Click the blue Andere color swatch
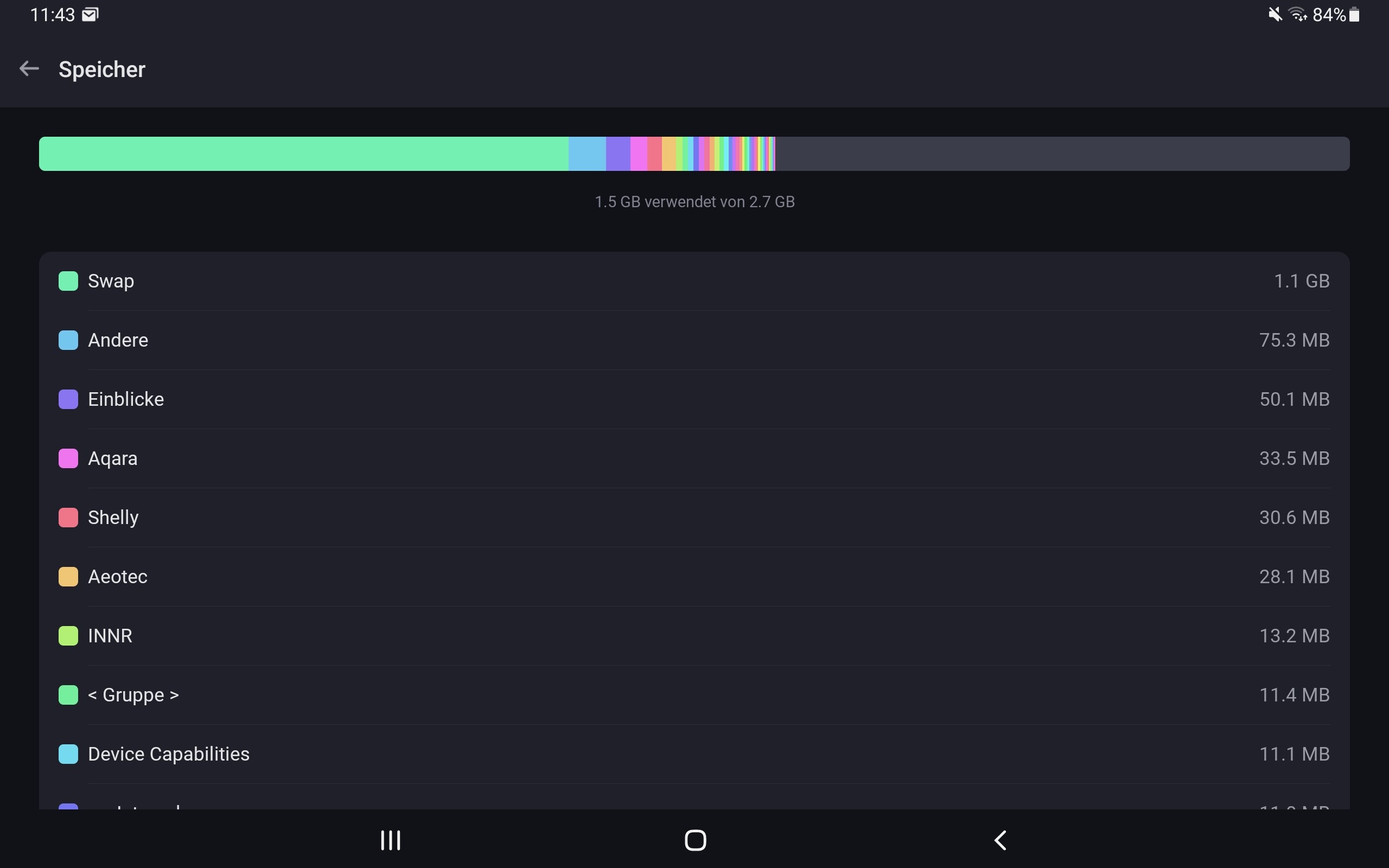Viewport: 1389px width, 868px height. click(x=68, y=341)
